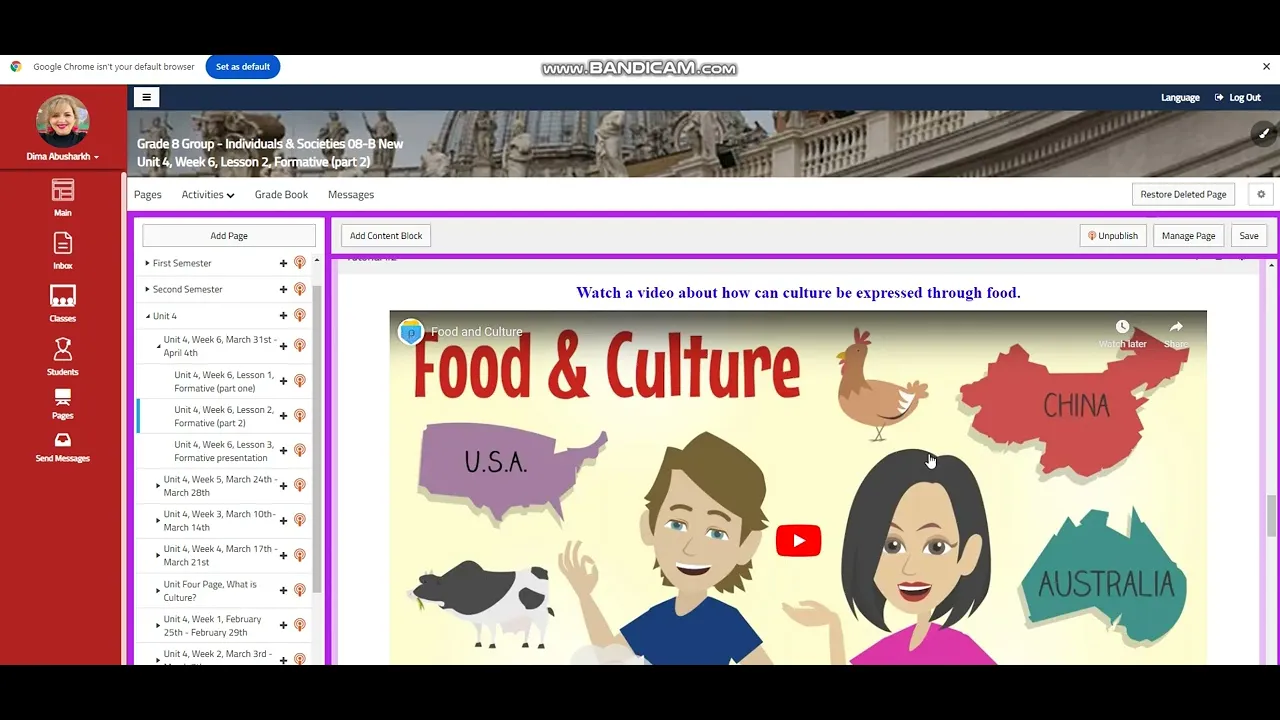
Task: Toggle publish icon for Week 4, March 17th
Action: 299,556
